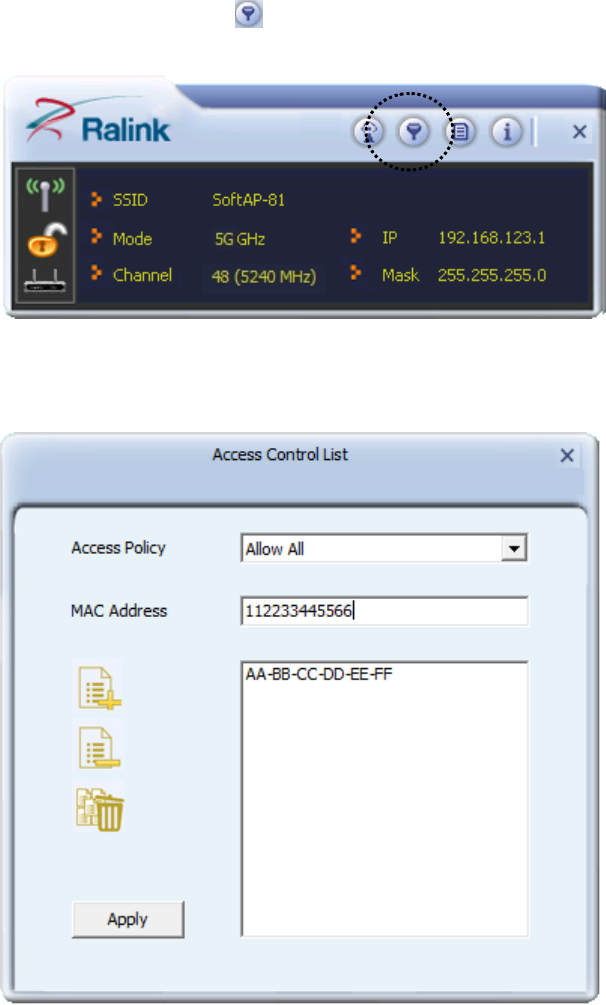
Task: Open the Access Policy dropdown arrow
Action: 514,549
